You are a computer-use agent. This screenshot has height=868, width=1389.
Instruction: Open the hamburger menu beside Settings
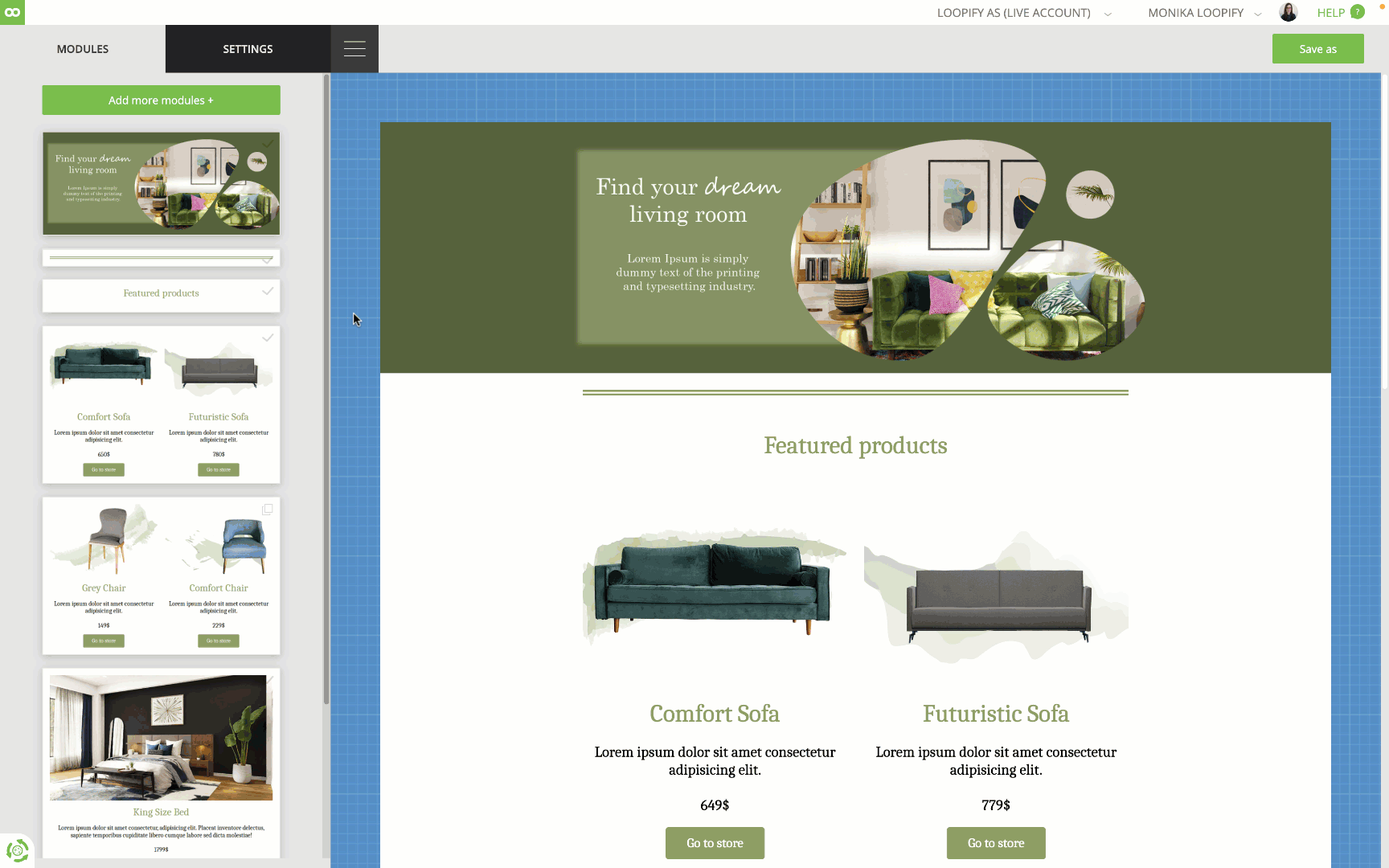pos(354,49)
